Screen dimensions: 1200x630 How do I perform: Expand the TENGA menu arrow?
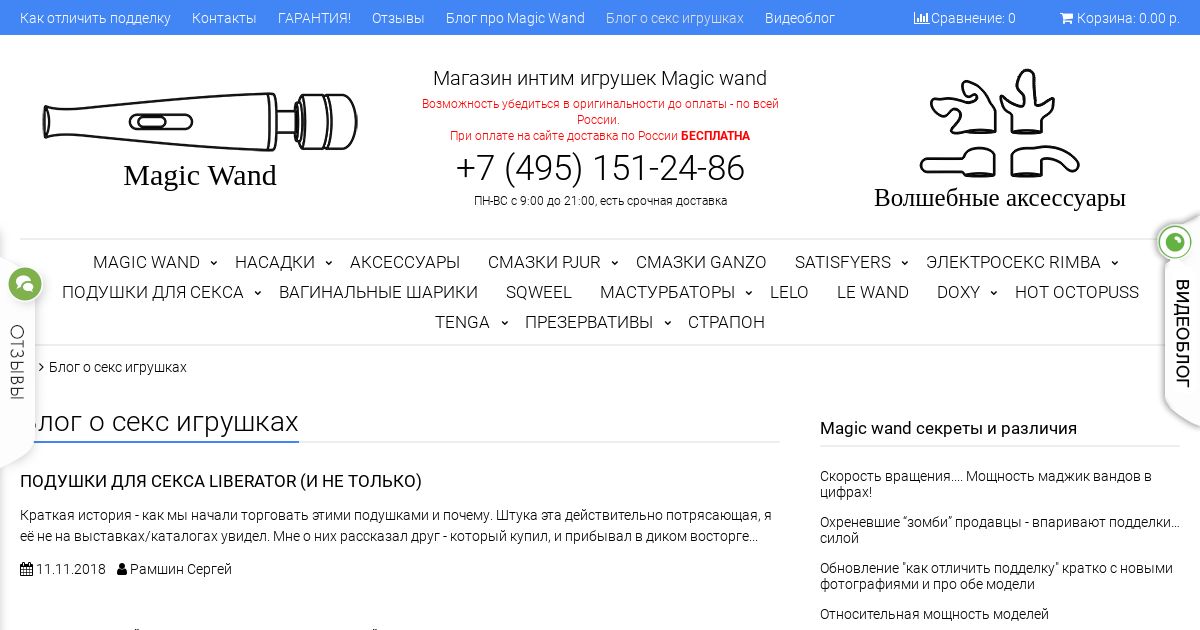coord(503,323)
